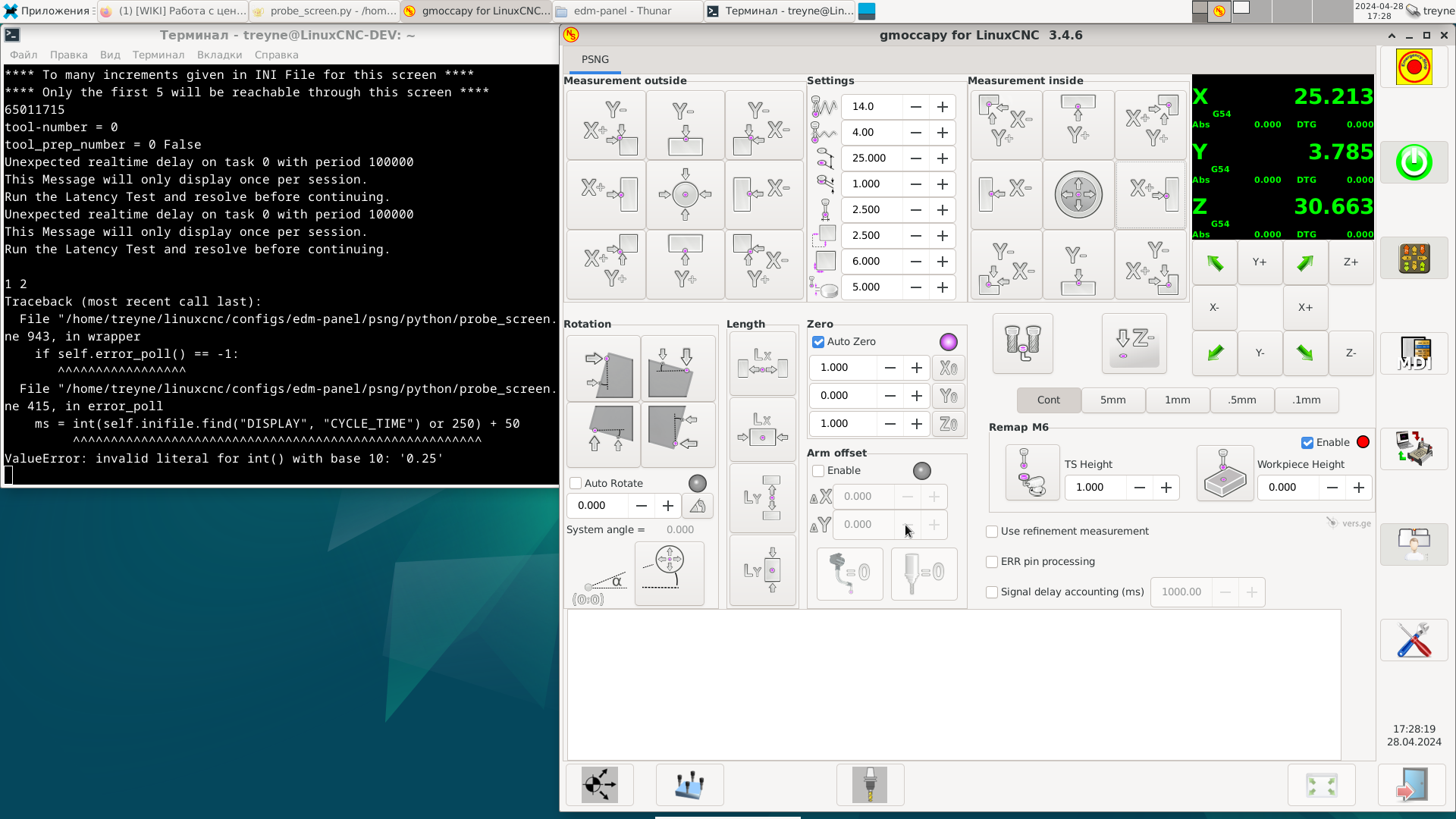1456x819 pixels.
Task: Open the PSNG tab
Action: point(595,59)
